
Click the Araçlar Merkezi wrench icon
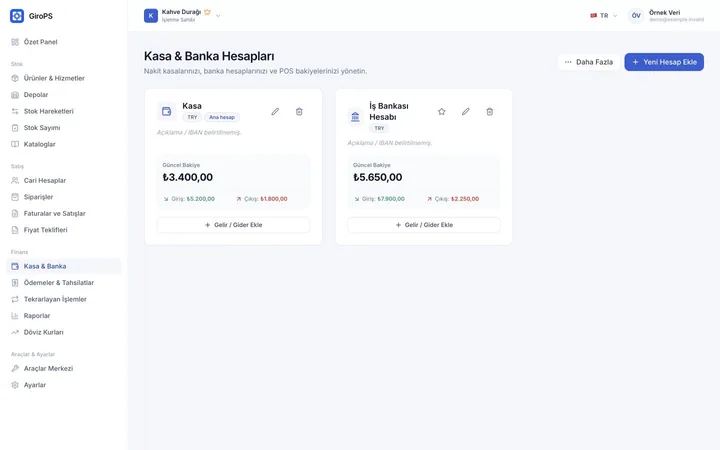(15, 369)
